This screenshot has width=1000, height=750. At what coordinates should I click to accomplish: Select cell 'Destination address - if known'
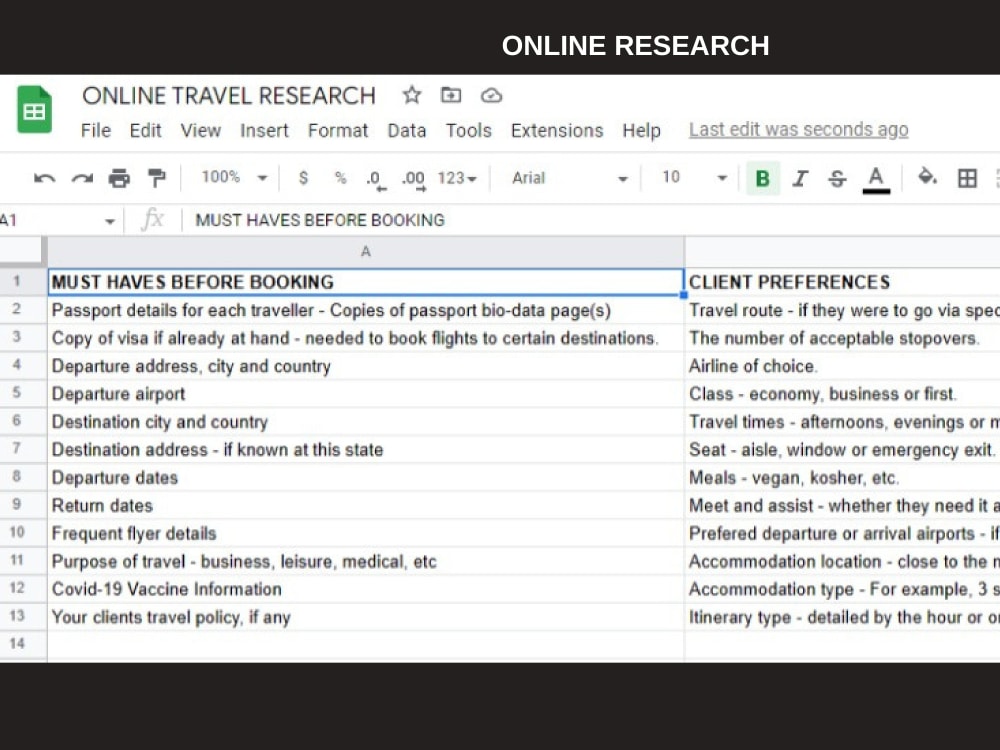365,450
